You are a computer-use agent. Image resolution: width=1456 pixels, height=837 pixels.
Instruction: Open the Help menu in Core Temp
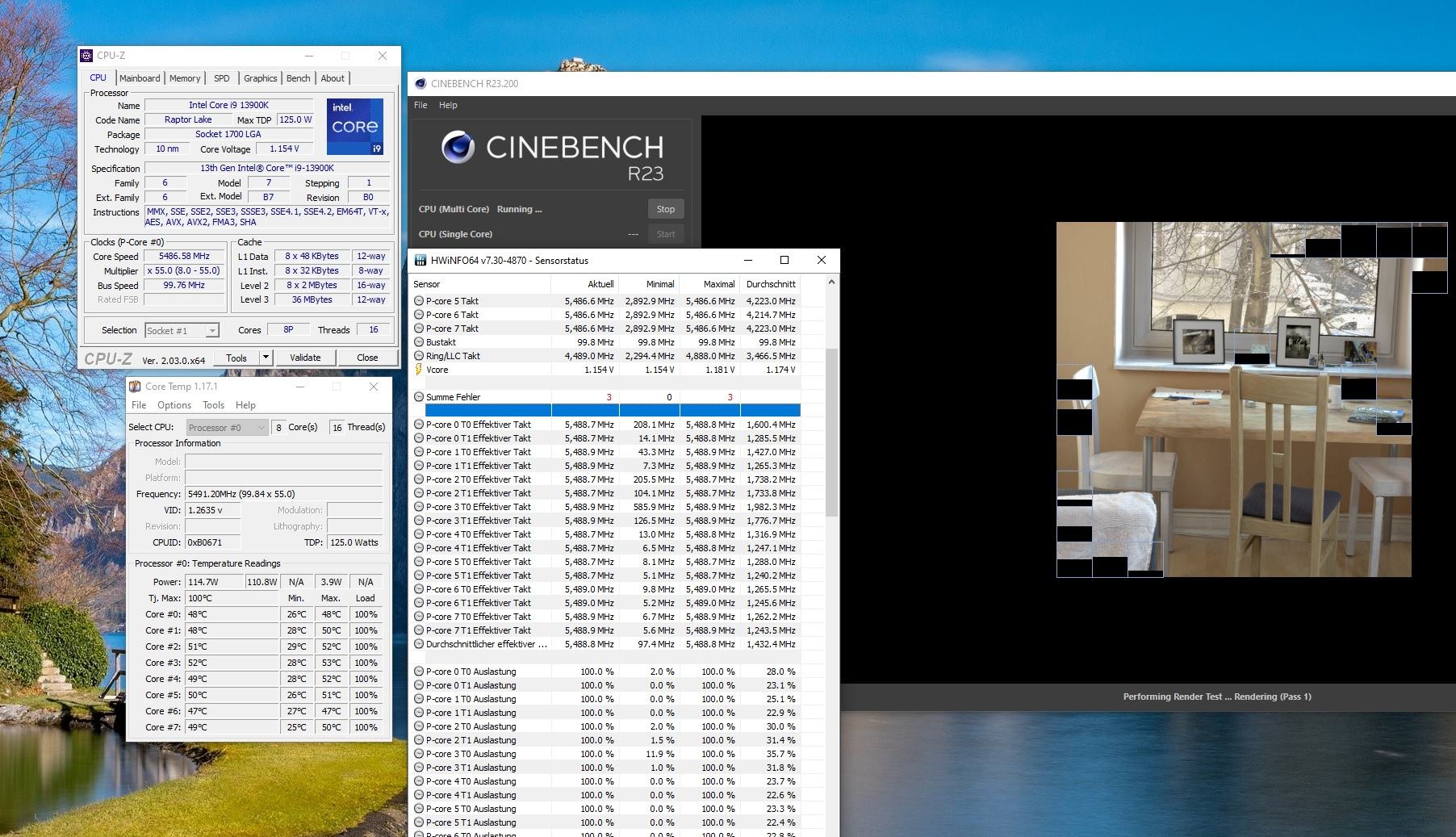245,405
